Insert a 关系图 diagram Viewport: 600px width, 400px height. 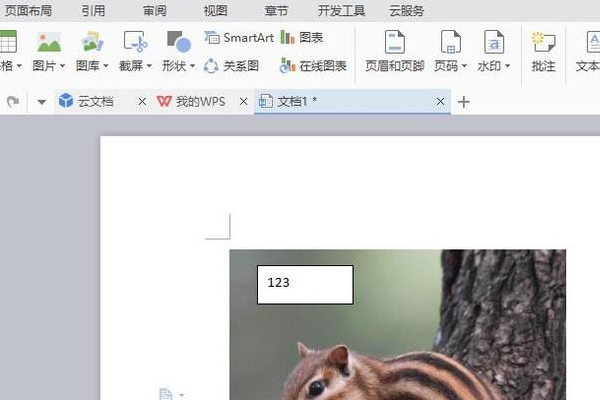point(231,66)
